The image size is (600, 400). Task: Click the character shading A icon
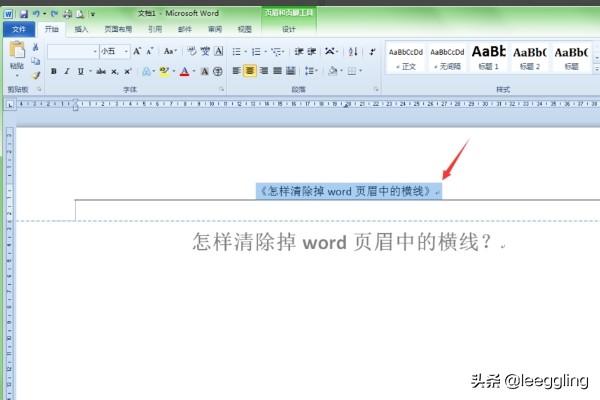(205, 71)
